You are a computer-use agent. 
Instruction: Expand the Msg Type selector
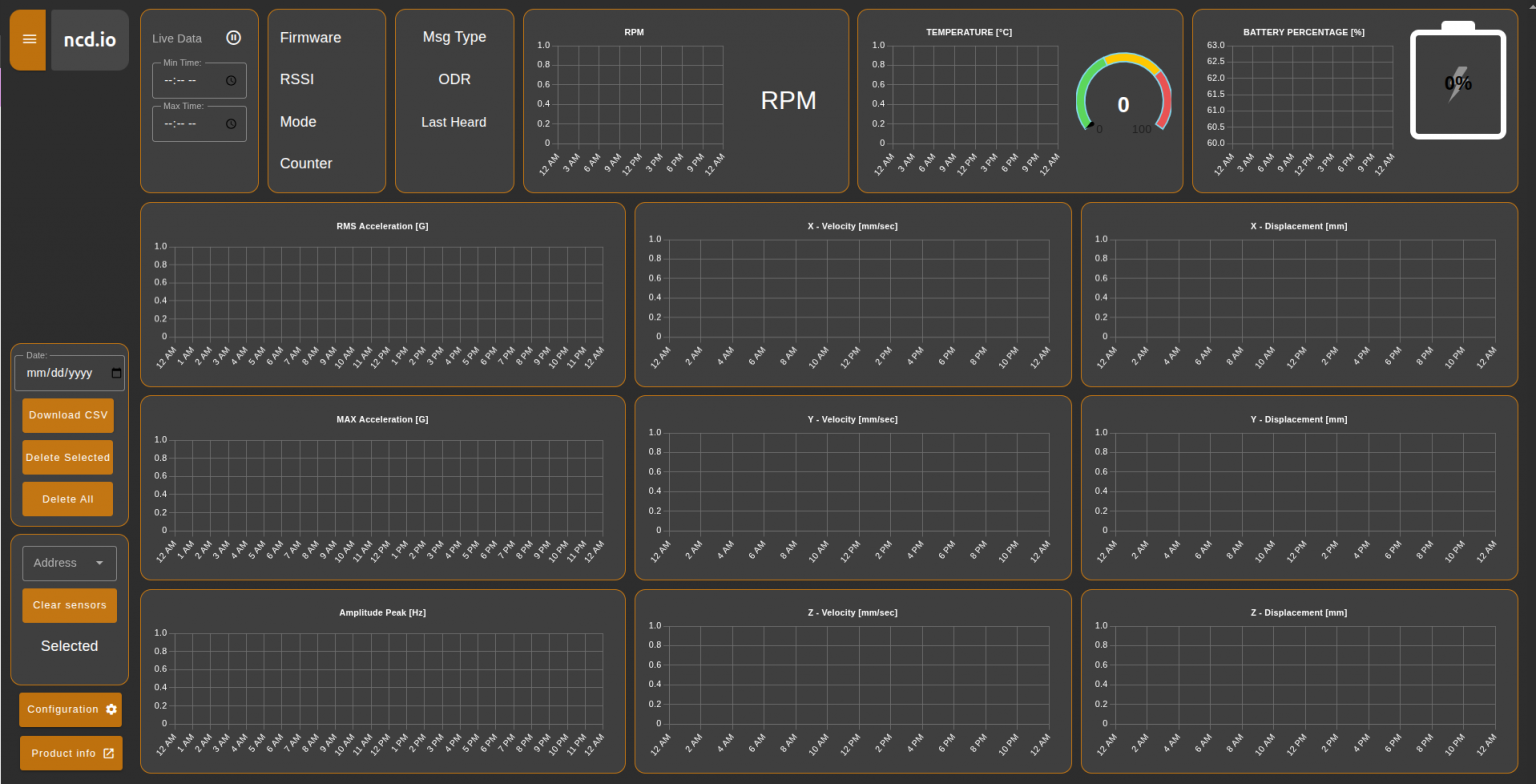(x=454, y=36)
